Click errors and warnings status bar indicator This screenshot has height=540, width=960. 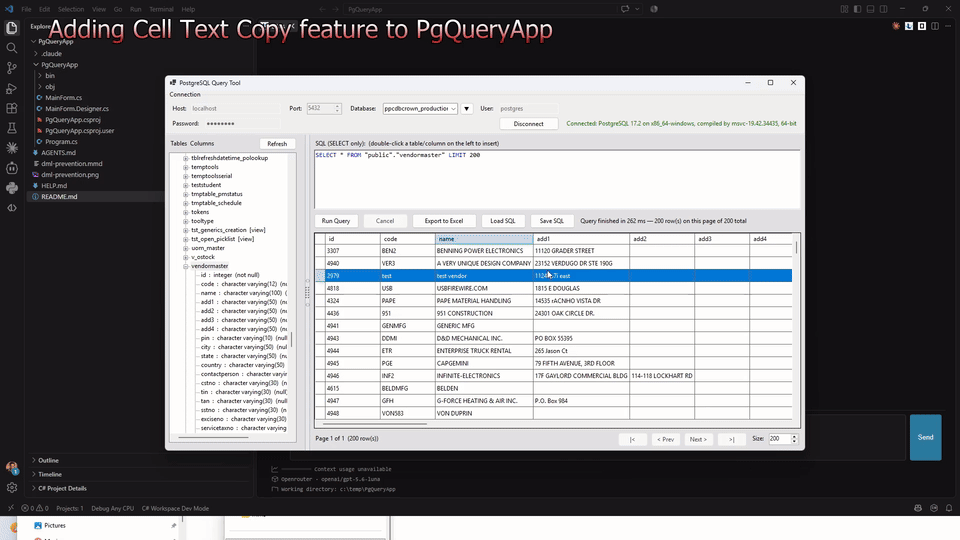(x=35, y=508)
